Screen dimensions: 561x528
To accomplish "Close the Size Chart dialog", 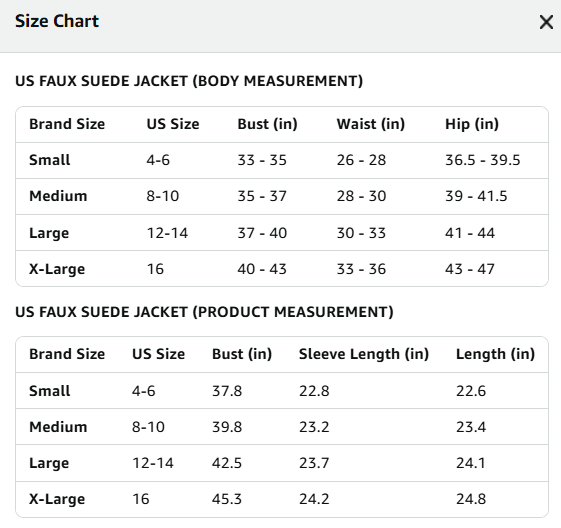I will click(x=546, y=22).
